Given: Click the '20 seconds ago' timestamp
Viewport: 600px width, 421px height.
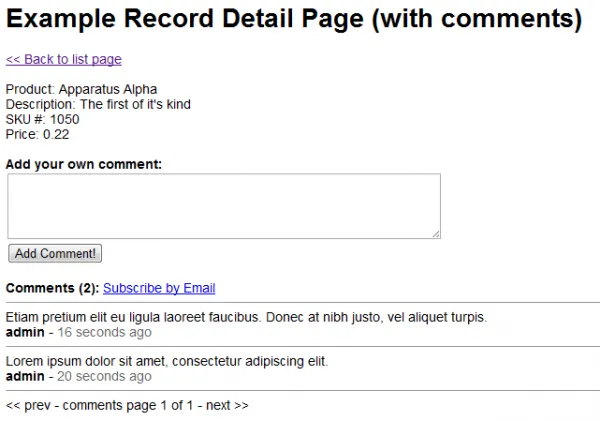Looking at the screenshot, I should [x=105, y=376].
